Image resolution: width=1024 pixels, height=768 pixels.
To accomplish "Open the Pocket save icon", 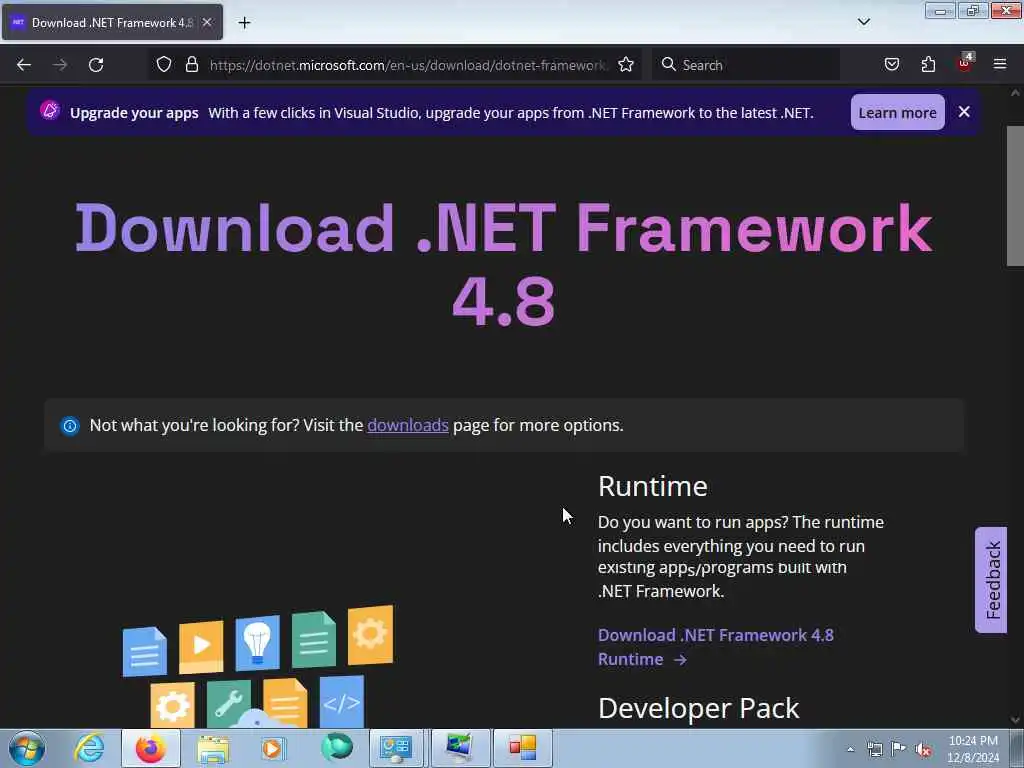I will (x=892, y=64).
